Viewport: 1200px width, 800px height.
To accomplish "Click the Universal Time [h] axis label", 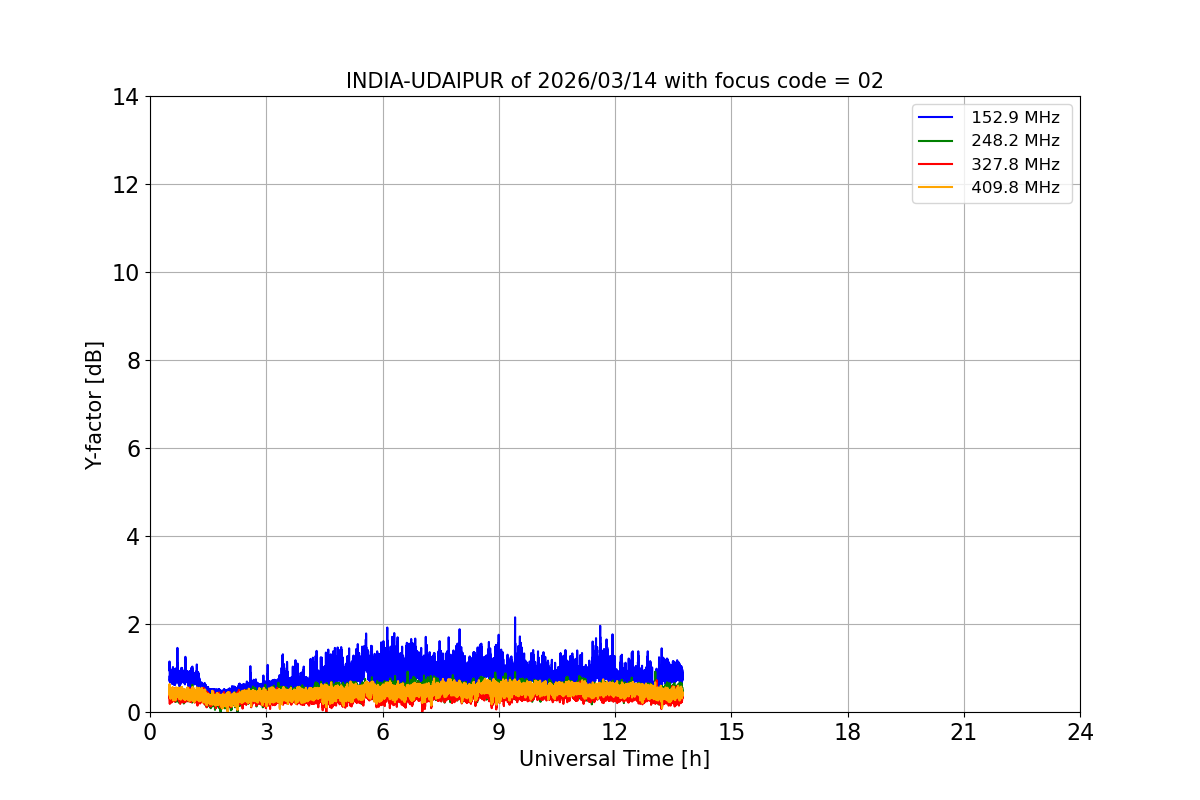I will point(614,759).
